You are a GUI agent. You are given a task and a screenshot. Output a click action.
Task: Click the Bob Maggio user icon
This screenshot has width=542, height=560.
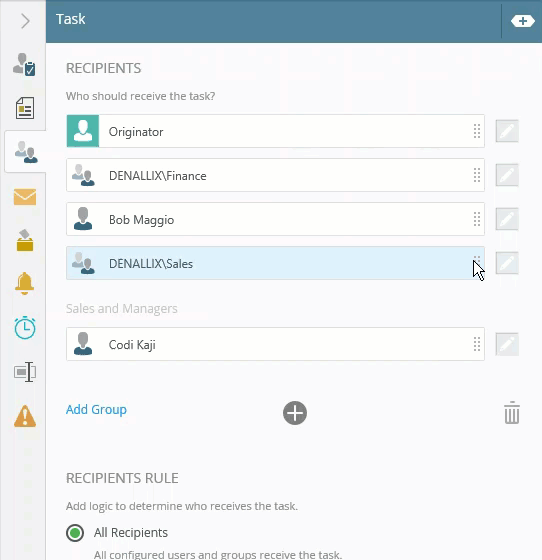[x=83, y=219]
